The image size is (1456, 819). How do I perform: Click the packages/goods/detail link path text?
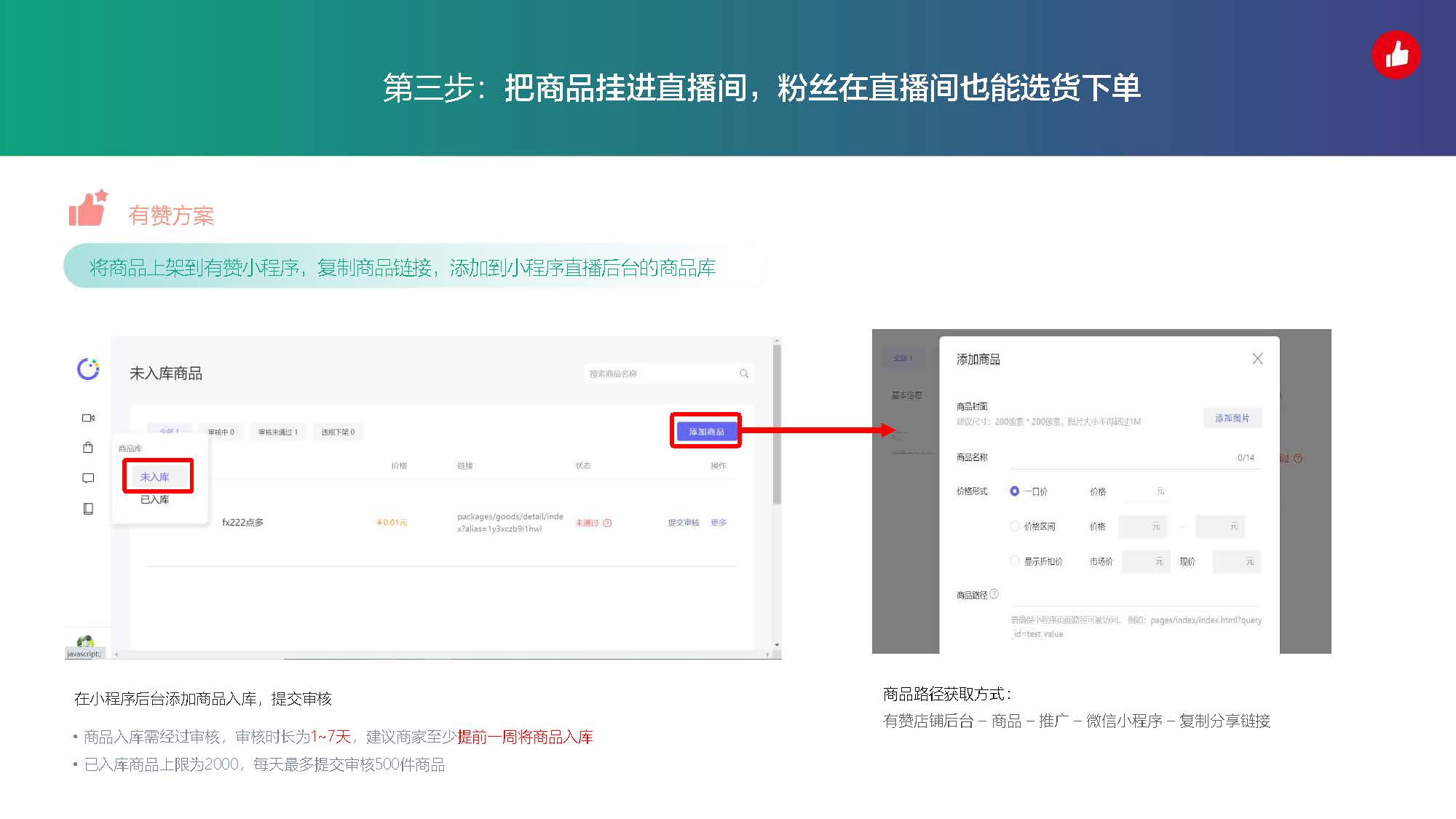click(x=510, y=523)
